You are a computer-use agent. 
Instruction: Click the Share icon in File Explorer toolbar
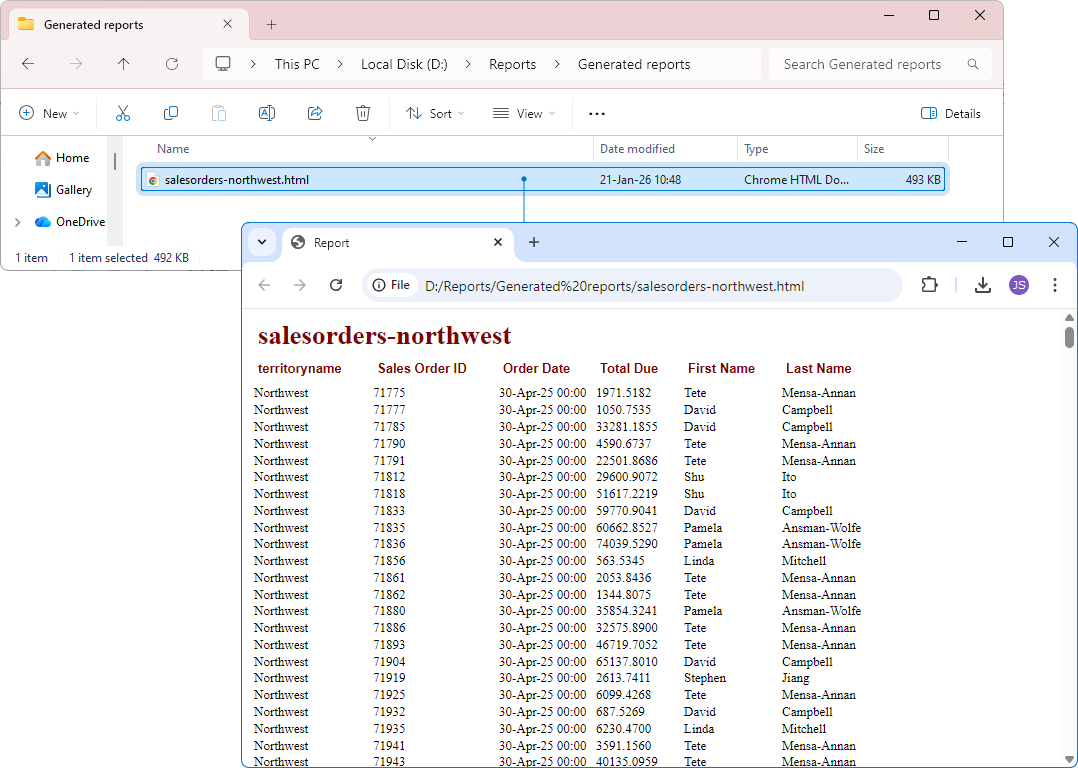point(315,113)
